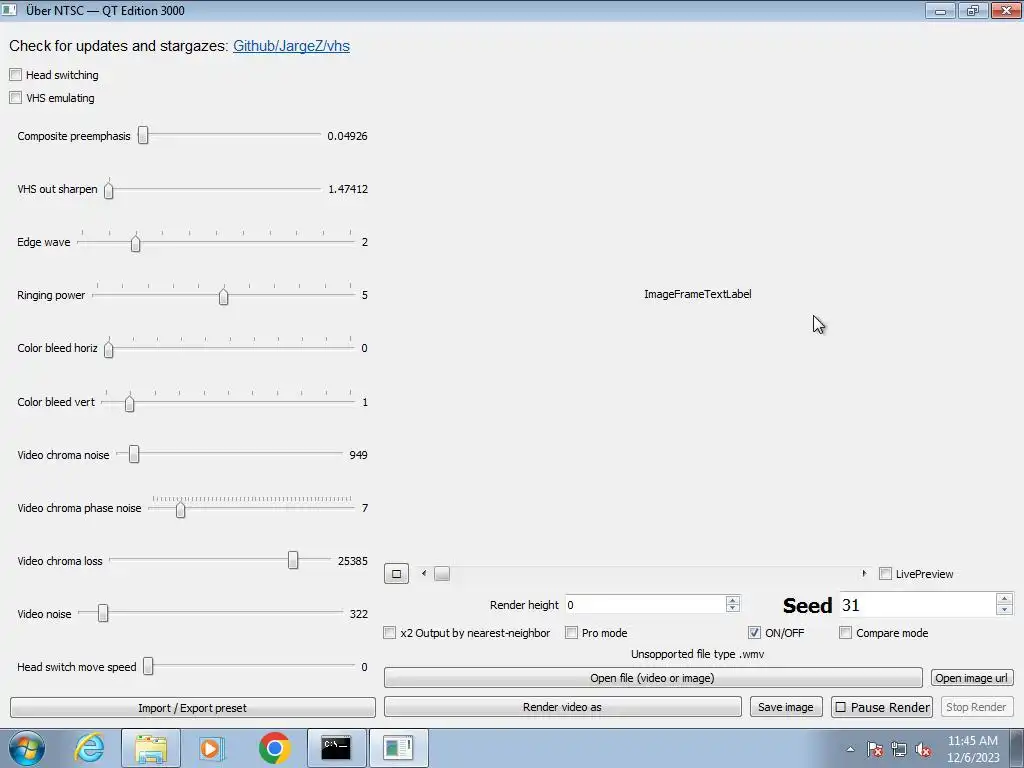Click inside the Render height input field
This screenshot has width=1024, height=768.
point(645,605)
